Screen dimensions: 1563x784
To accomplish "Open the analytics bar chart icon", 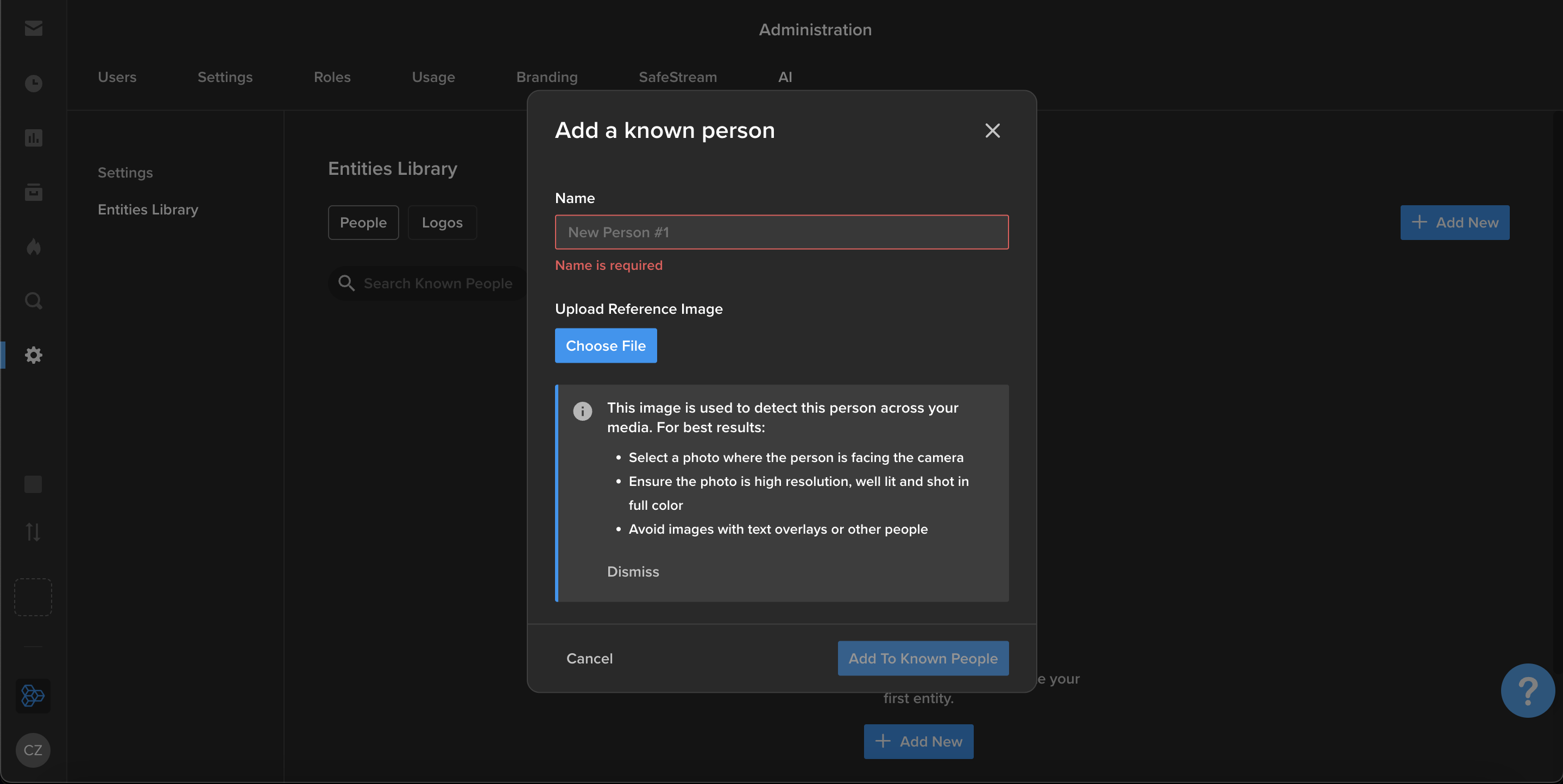I will point(33,138).
